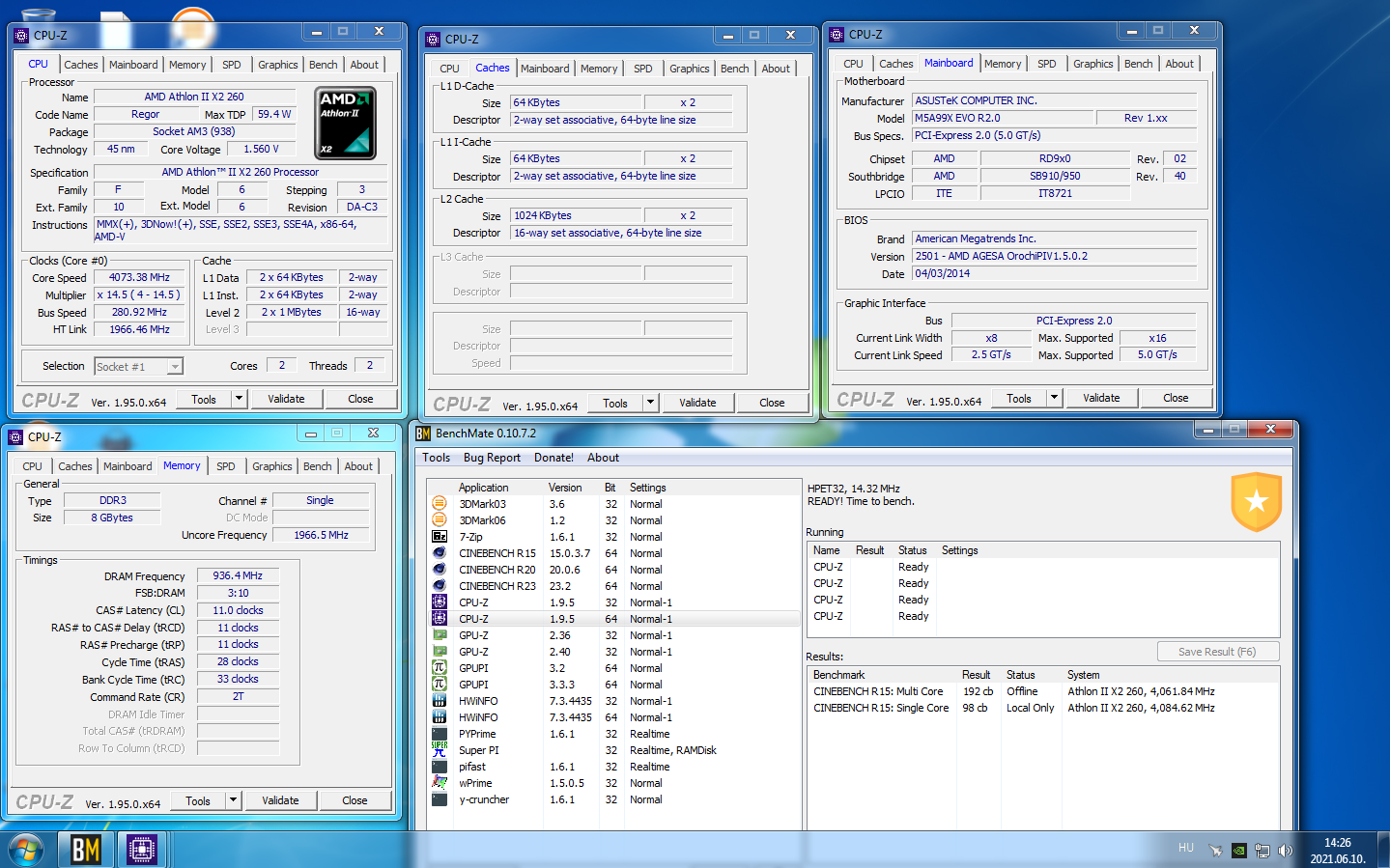Click the GPUPI 3.2 icon
The width and height of the screenshot is (1390, 868).
[440, 668]
